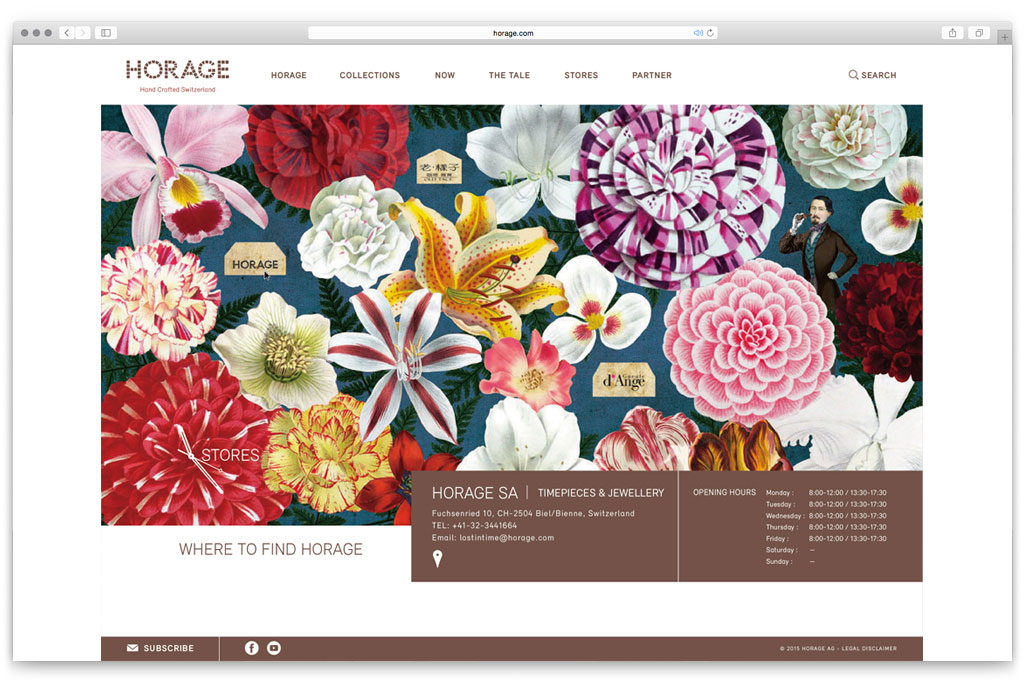Click the reload icon in address bar
This screenshot has height=683, width=1024.
710,33
